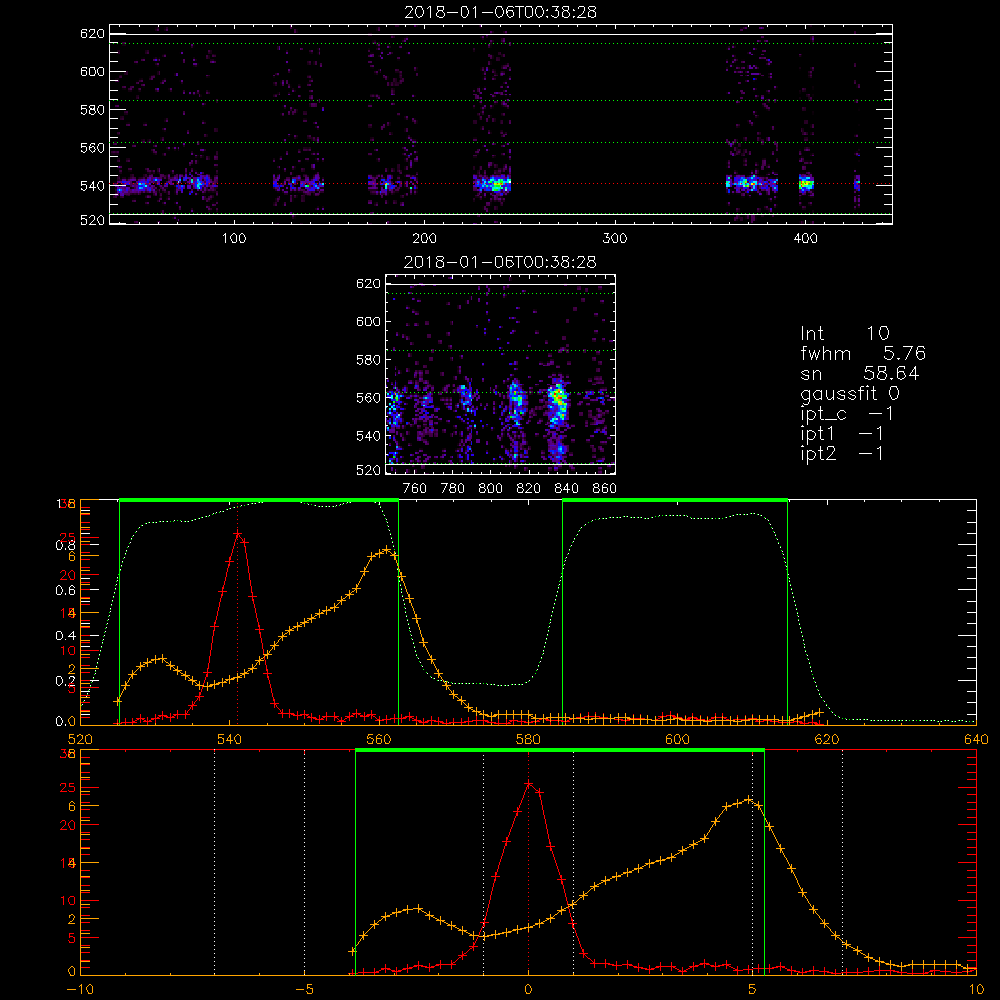This screenshot has width=1000, height=1000.
Task: Click x-axis label 200 on top spectrogram
Action: pos(424,239)
